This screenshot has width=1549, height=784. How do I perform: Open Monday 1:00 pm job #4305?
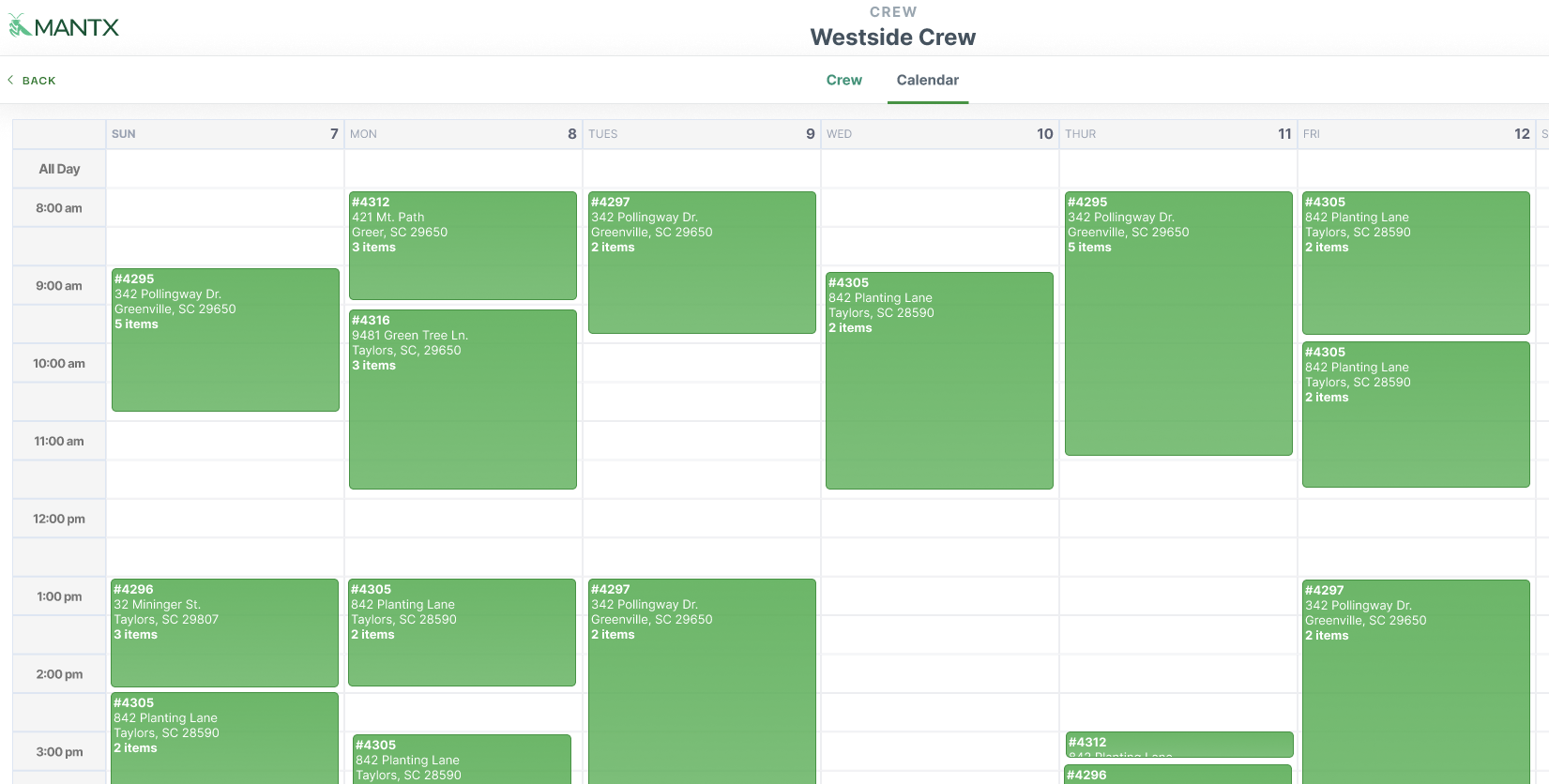462,632
